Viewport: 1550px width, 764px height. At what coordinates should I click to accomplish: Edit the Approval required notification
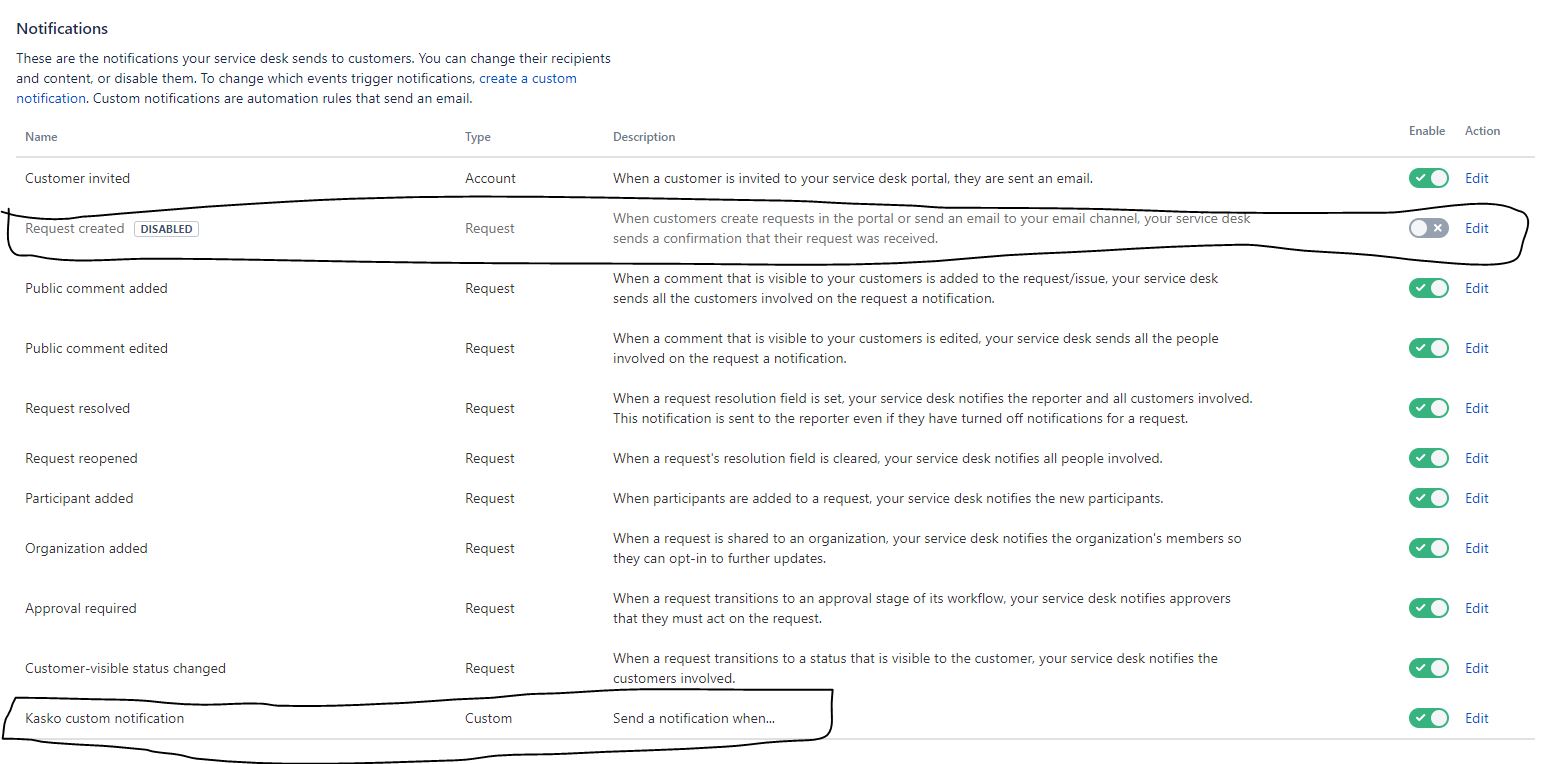(x=1477, y=608)
